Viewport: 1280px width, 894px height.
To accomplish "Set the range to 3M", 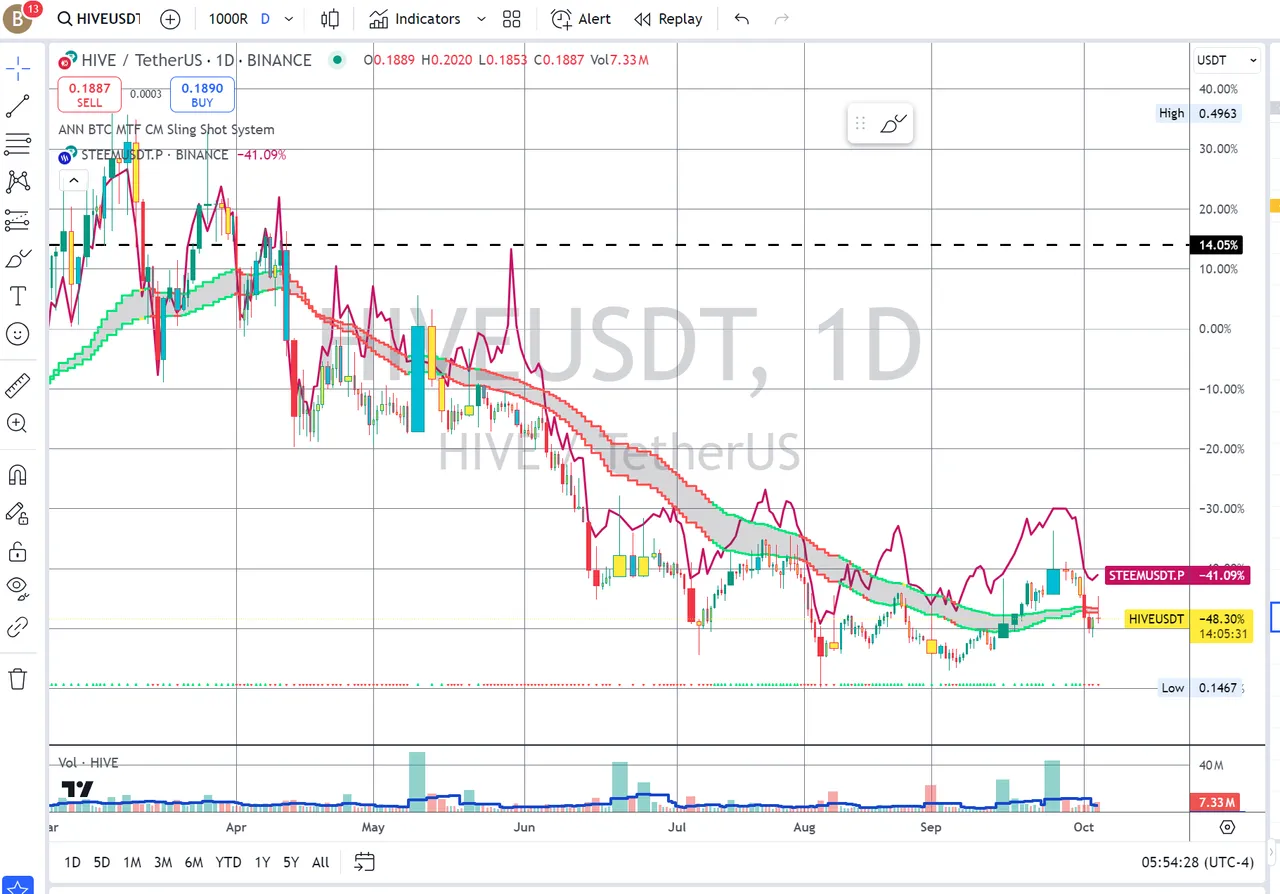I will point(163,862).
